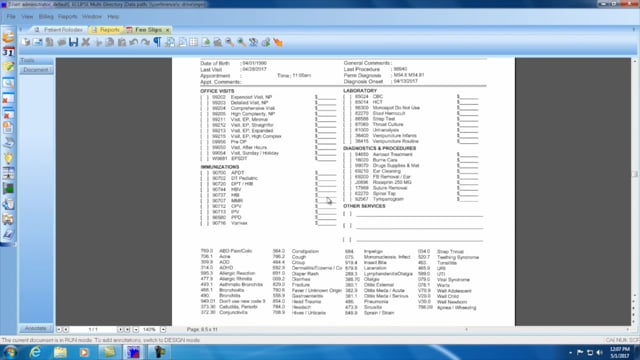Viewport: 640px width, 360px height.
Task: Open the Billing menu
Action: [x=46, y=17]
